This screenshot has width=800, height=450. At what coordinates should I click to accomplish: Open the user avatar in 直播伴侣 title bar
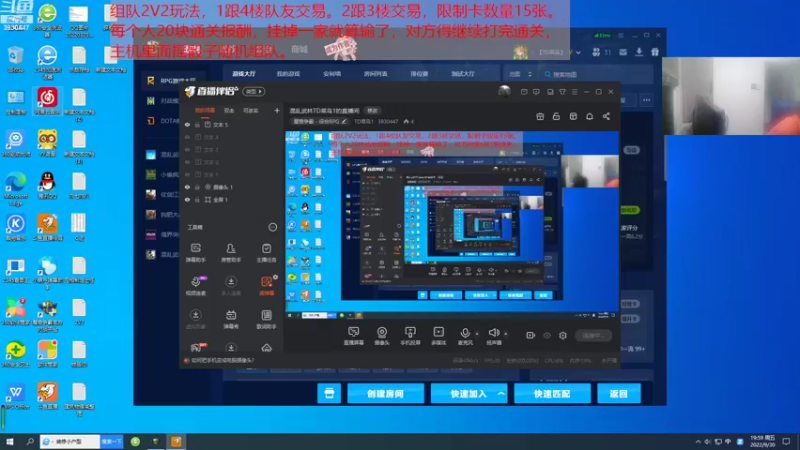(504, 91)
